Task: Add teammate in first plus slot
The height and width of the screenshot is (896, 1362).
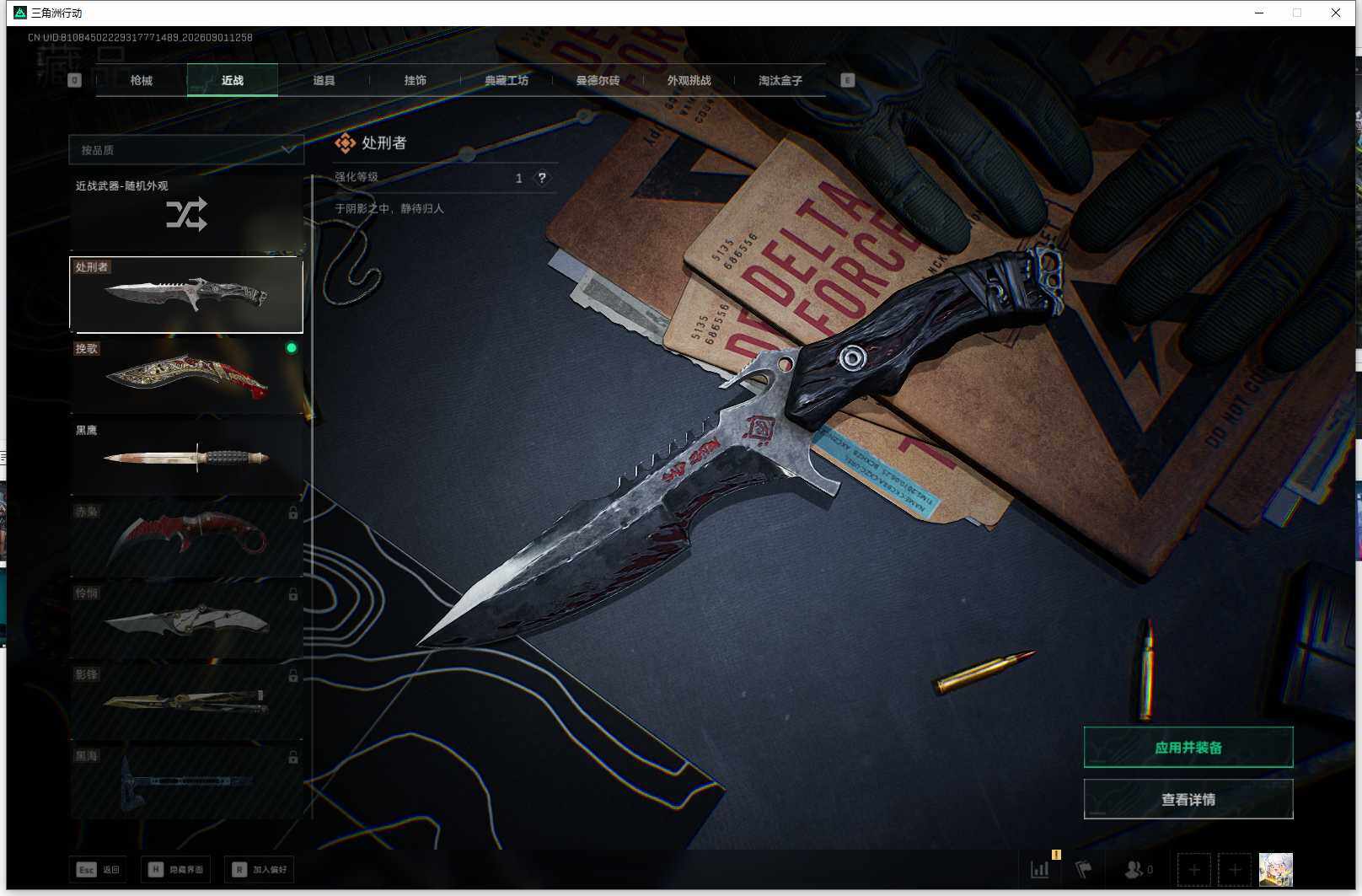Action: pyautogui.click(x=1193, y=869)
